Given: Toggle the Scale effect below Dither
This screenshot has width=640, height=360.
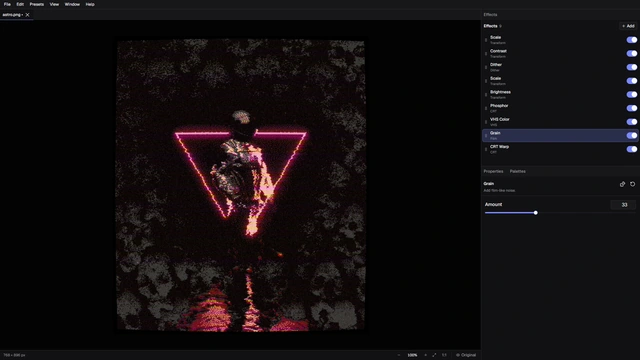Looking at the screenshot, I should (631, 81).
